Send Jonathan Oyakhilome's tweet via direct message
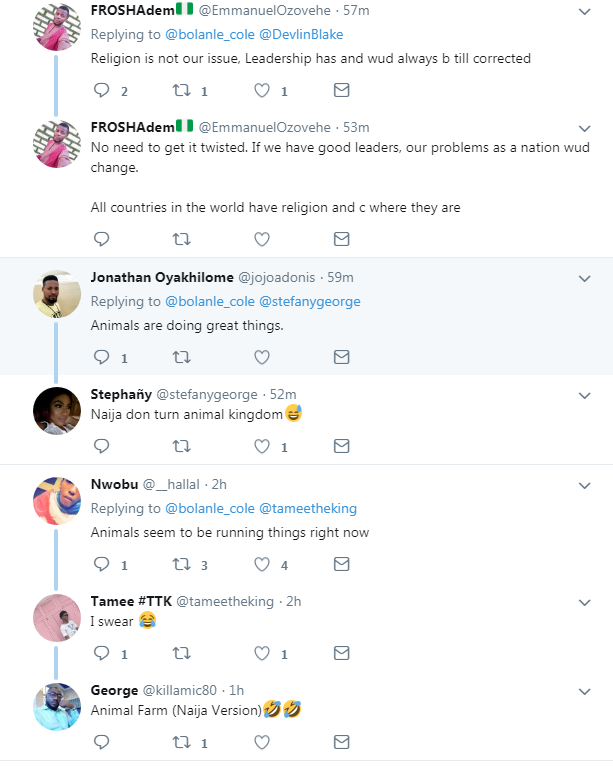The width and height of the screenshot is (613, 769). pos(341,357)
